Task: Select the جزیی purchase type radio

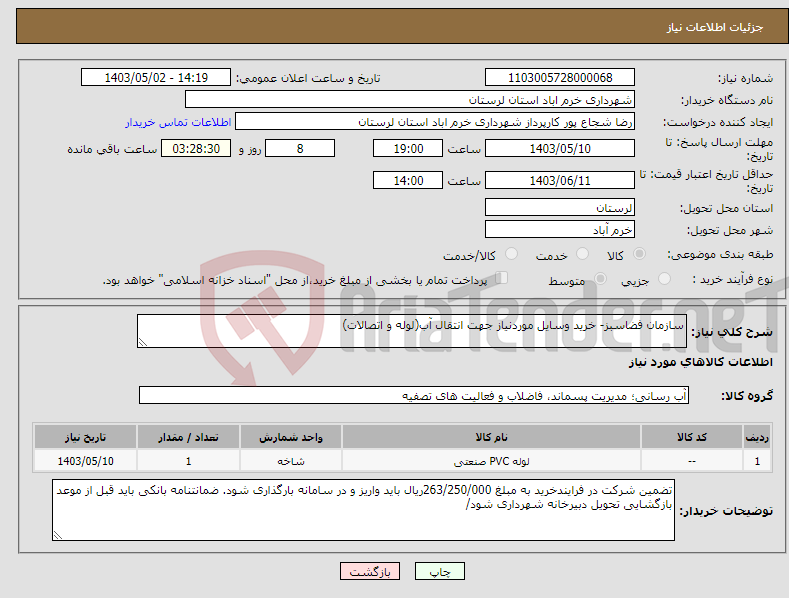Action: point(664,279)
